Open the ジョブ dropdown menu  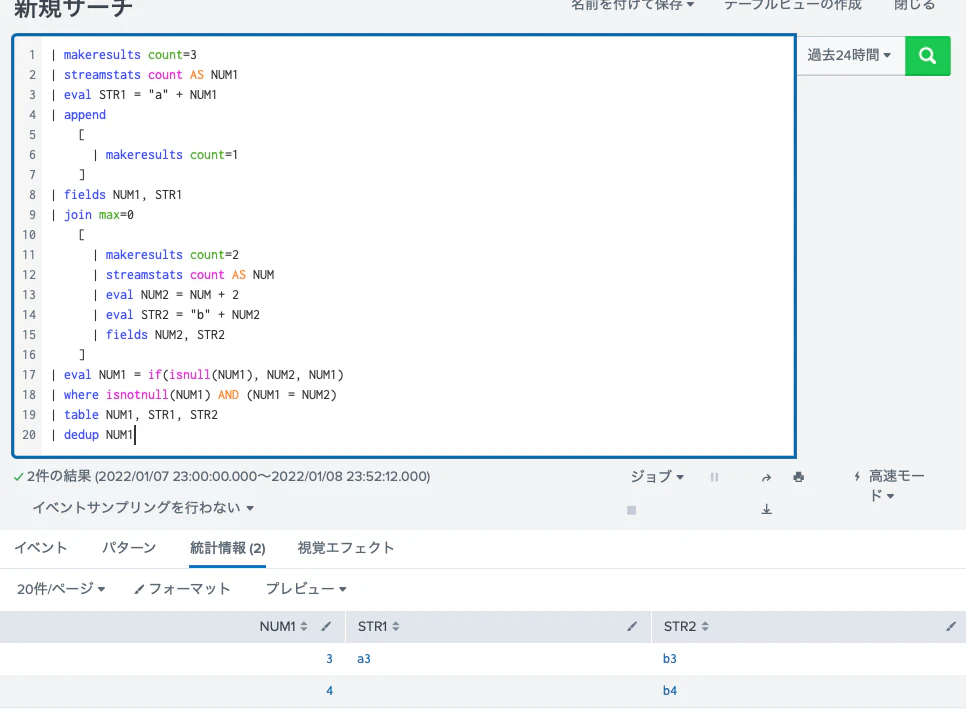click(x=657, y=476)
